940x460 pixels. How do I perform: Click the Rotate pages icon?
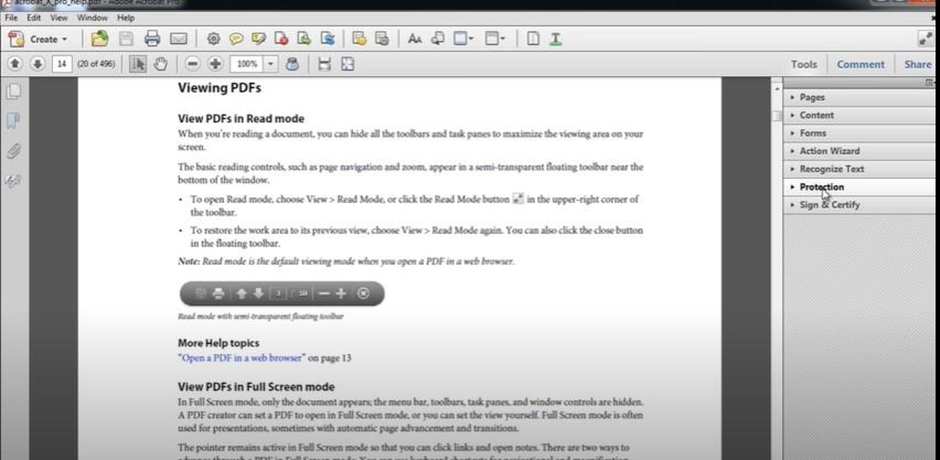coord(327,40)
